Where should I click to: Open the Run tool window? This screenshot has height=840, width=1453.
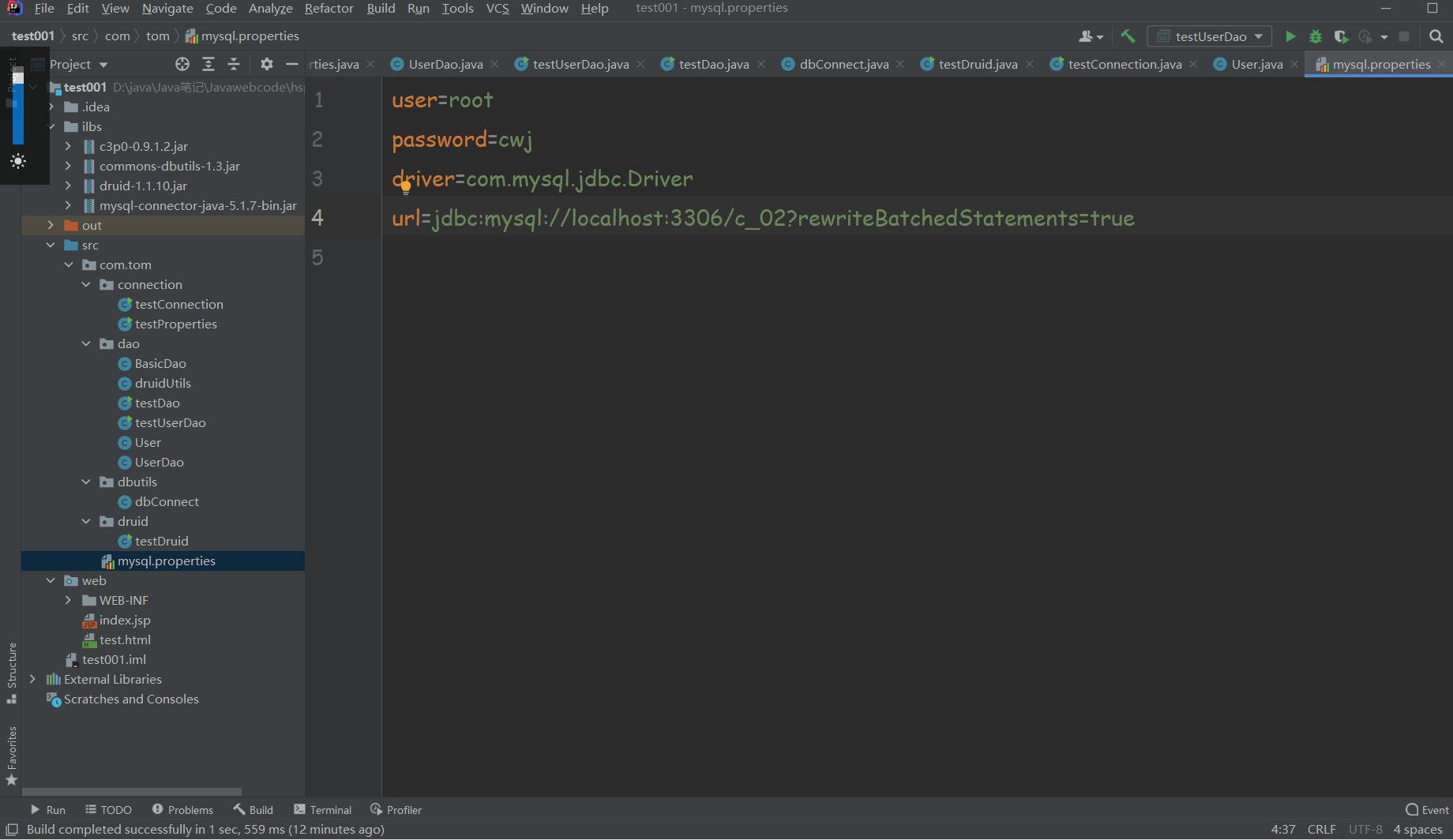(x=48, y=810)
